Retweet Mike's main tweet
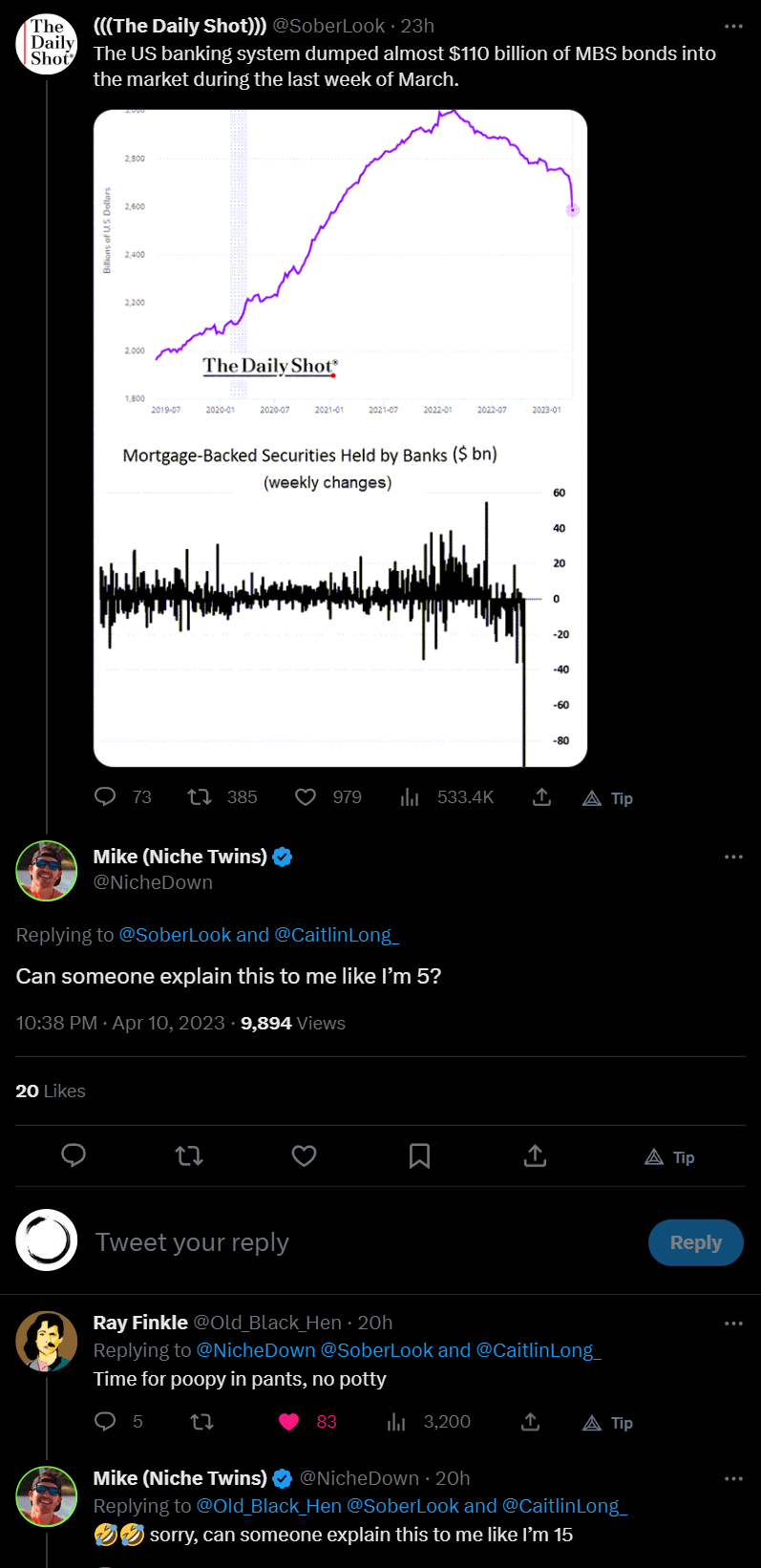 coord(189,1156)
